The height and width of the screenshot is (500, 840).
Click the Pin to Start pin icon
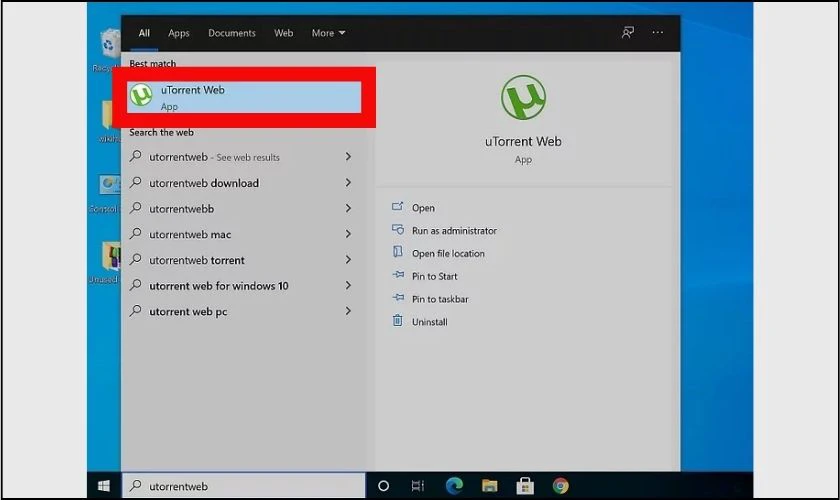click(398, 275)
